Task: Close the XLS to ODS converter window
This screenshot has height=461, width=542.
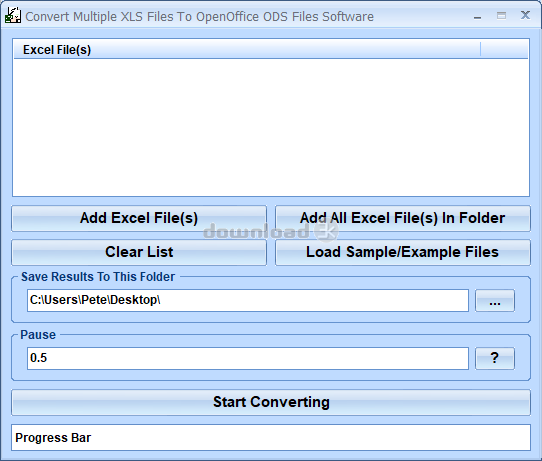Action: coord(525,15)
